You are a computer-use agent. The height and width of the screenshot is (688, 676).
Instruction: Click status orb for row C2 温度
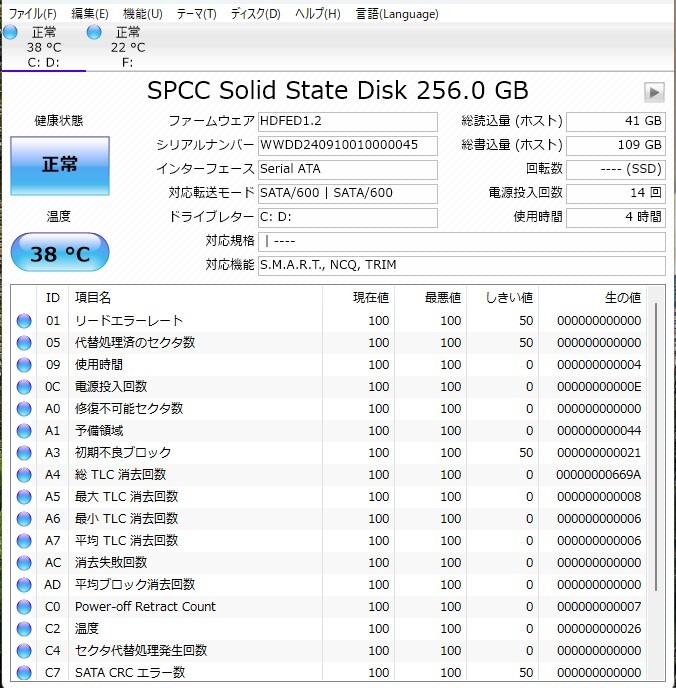click(x=24, y=629)
